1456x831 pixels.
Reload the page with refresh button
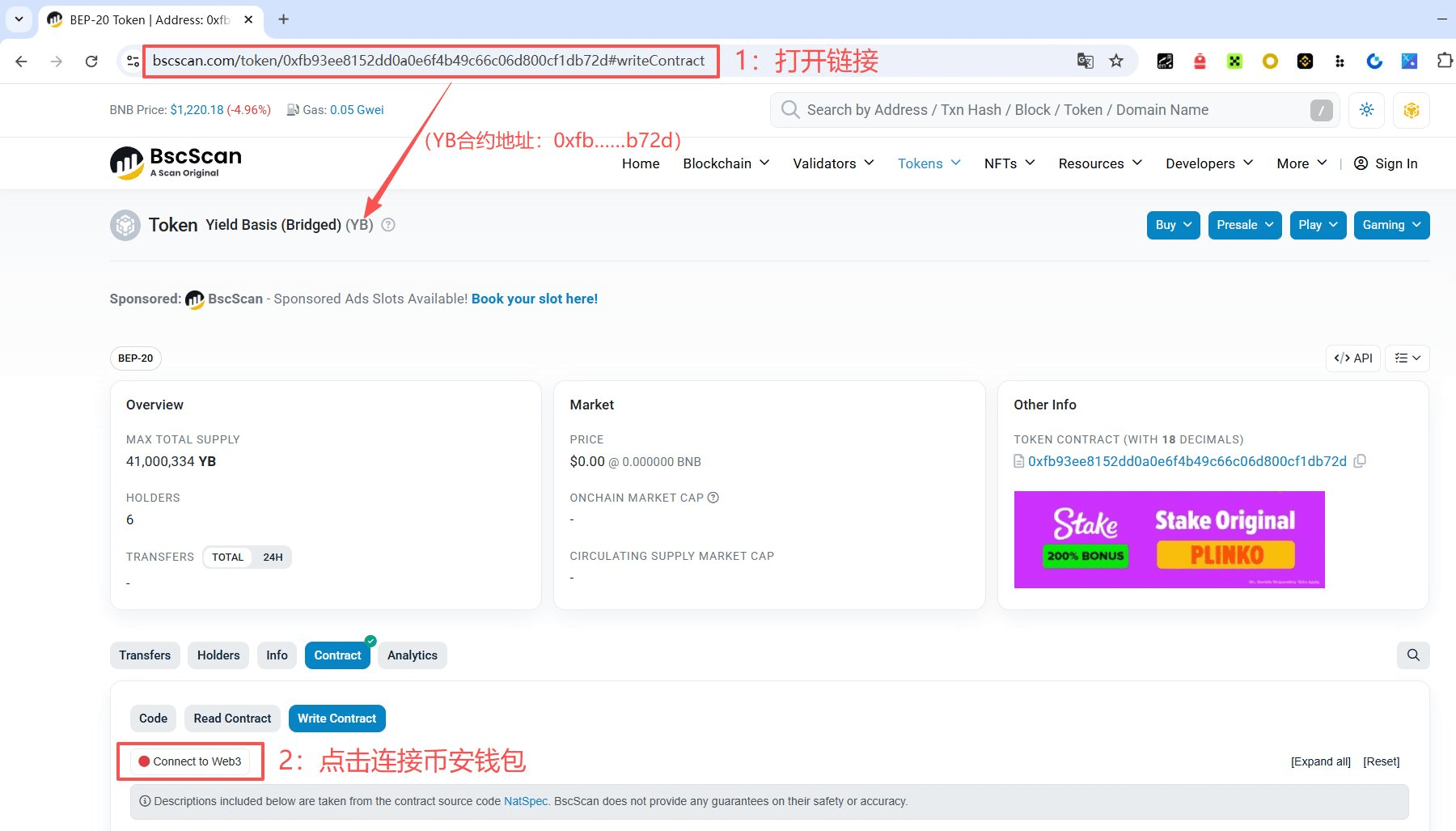point(91,61)
